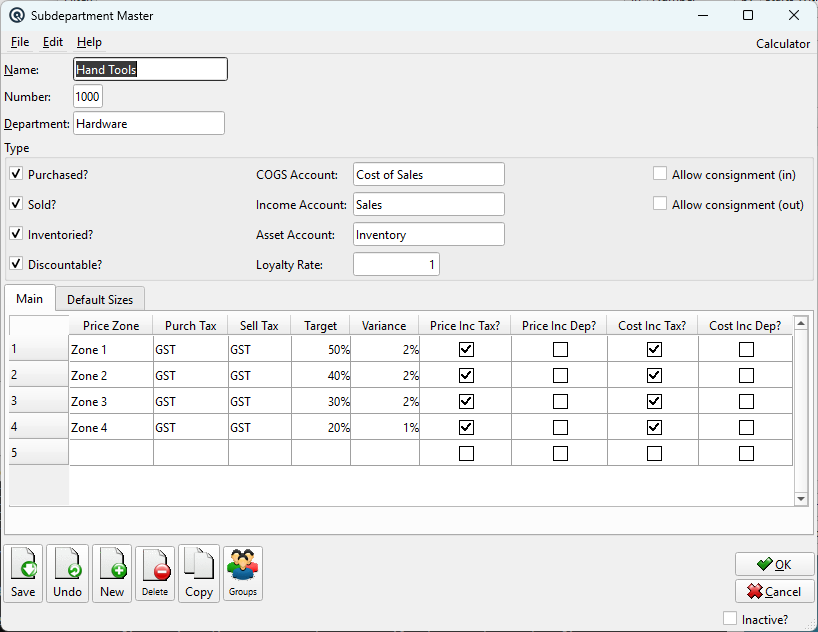
Task: Confirm with the OK button
Action: tap(774, 564)
